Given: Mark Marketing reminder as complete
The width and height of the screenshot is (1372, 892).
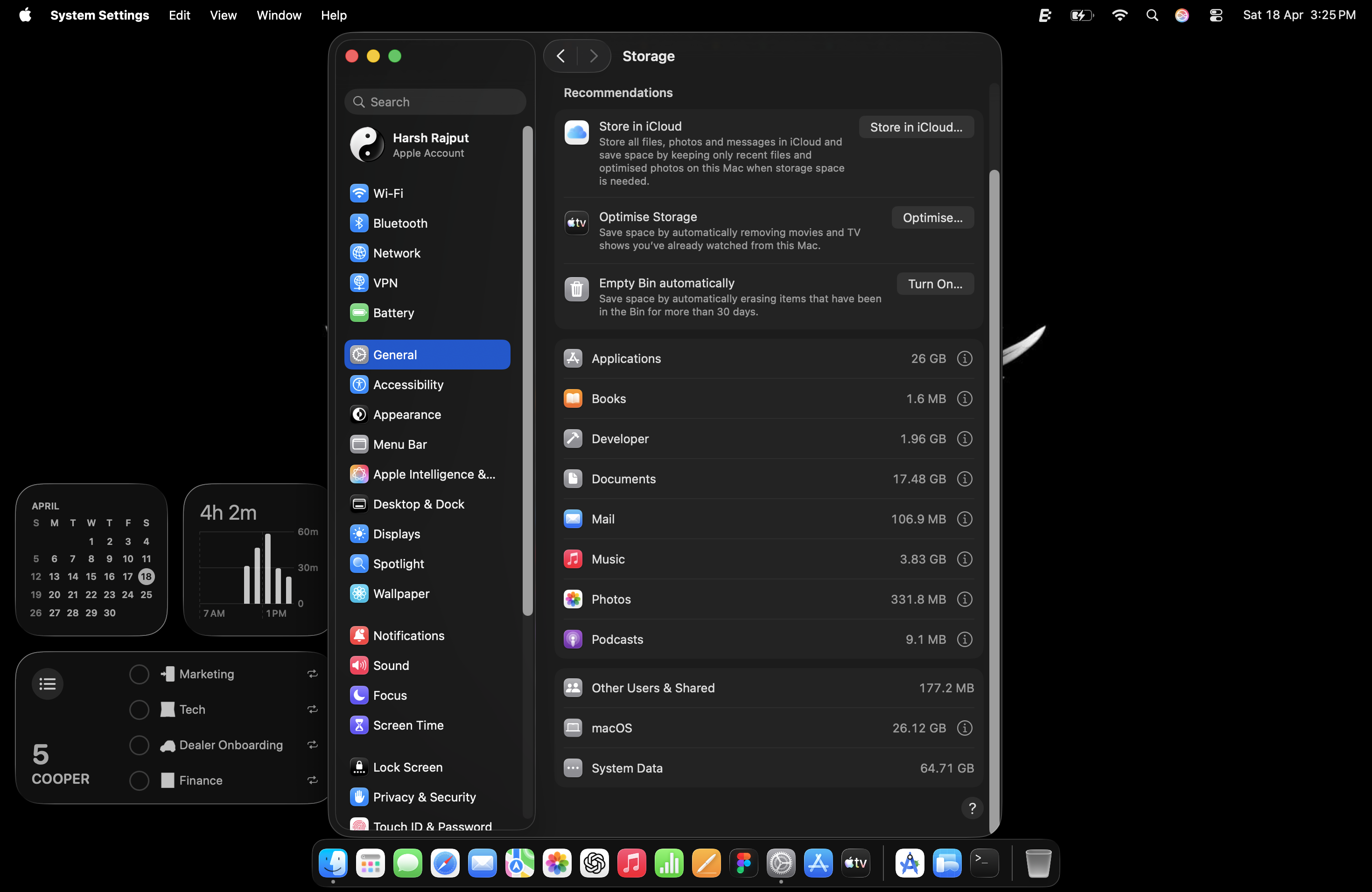Looking at the screenshot, I should coord(139,674).
